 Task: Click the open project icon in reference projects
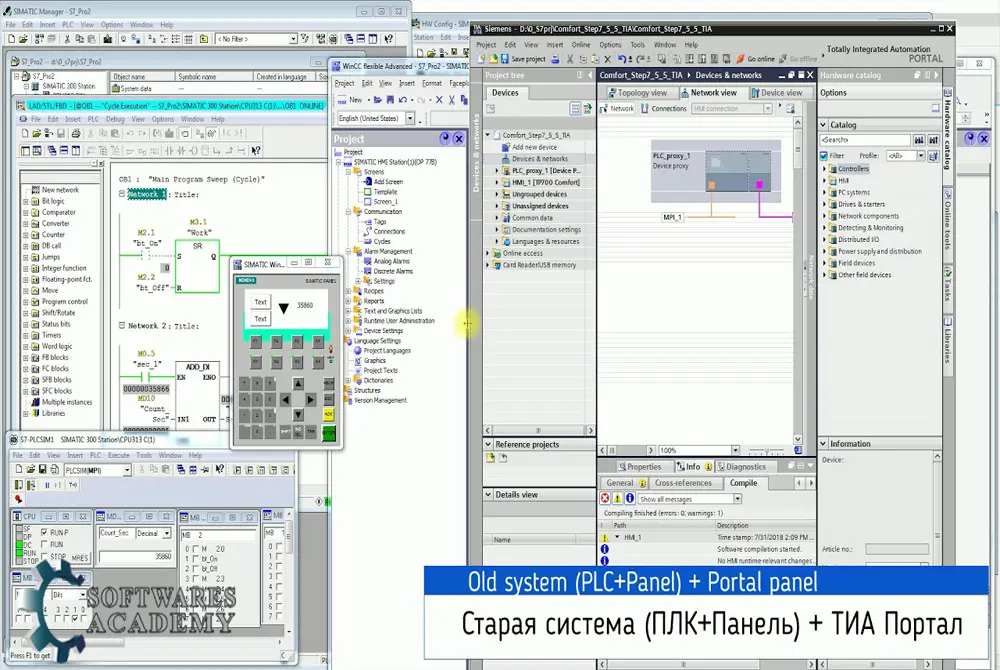490,458
